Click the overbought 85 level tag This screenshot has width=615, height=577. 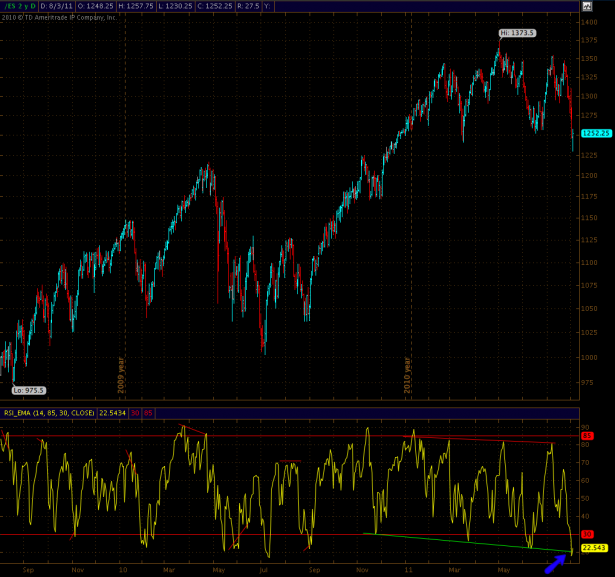pos(587,436)
